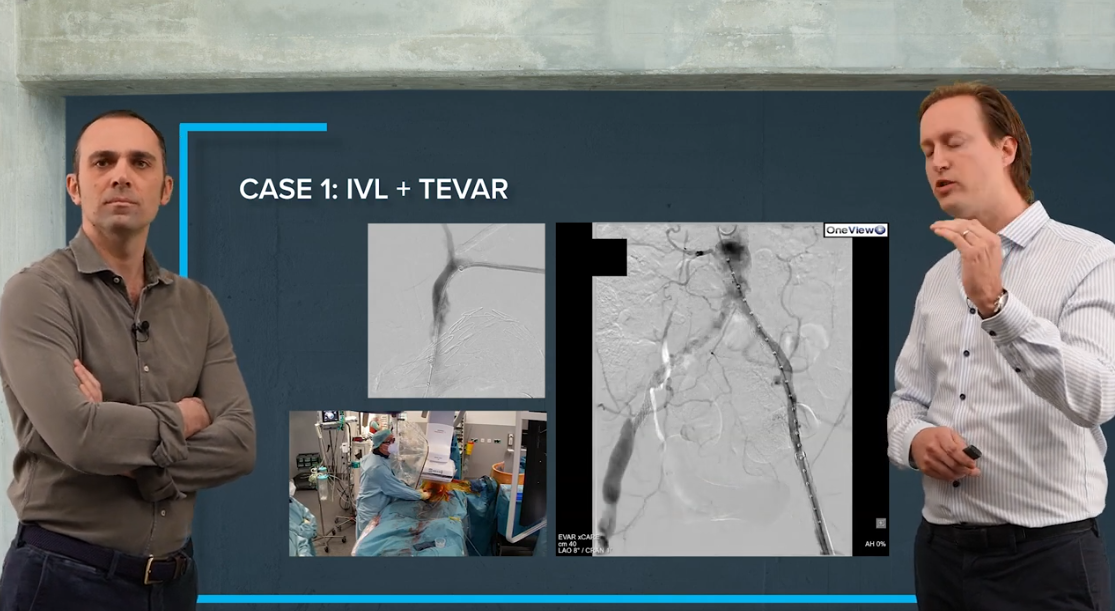Click the lapel microphone on the left presenter
The height and width of the screenshot is (611, 1115).
click(x=142, y=328)
